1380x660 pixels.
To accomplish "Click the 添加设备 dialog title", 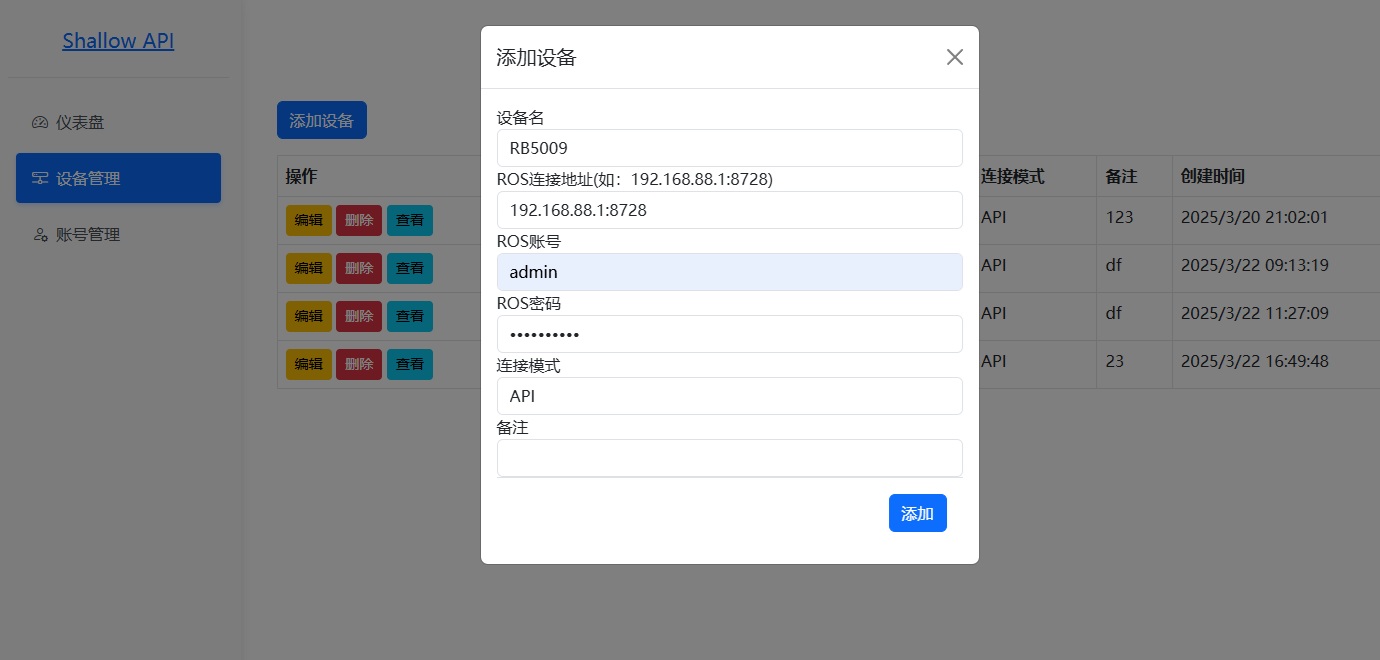I will pos(537,57).
